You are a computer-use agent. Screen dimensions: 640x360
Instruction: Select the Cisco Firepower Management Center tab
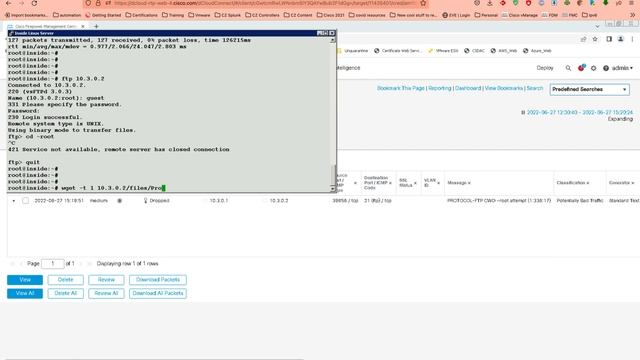click(46, 26)
